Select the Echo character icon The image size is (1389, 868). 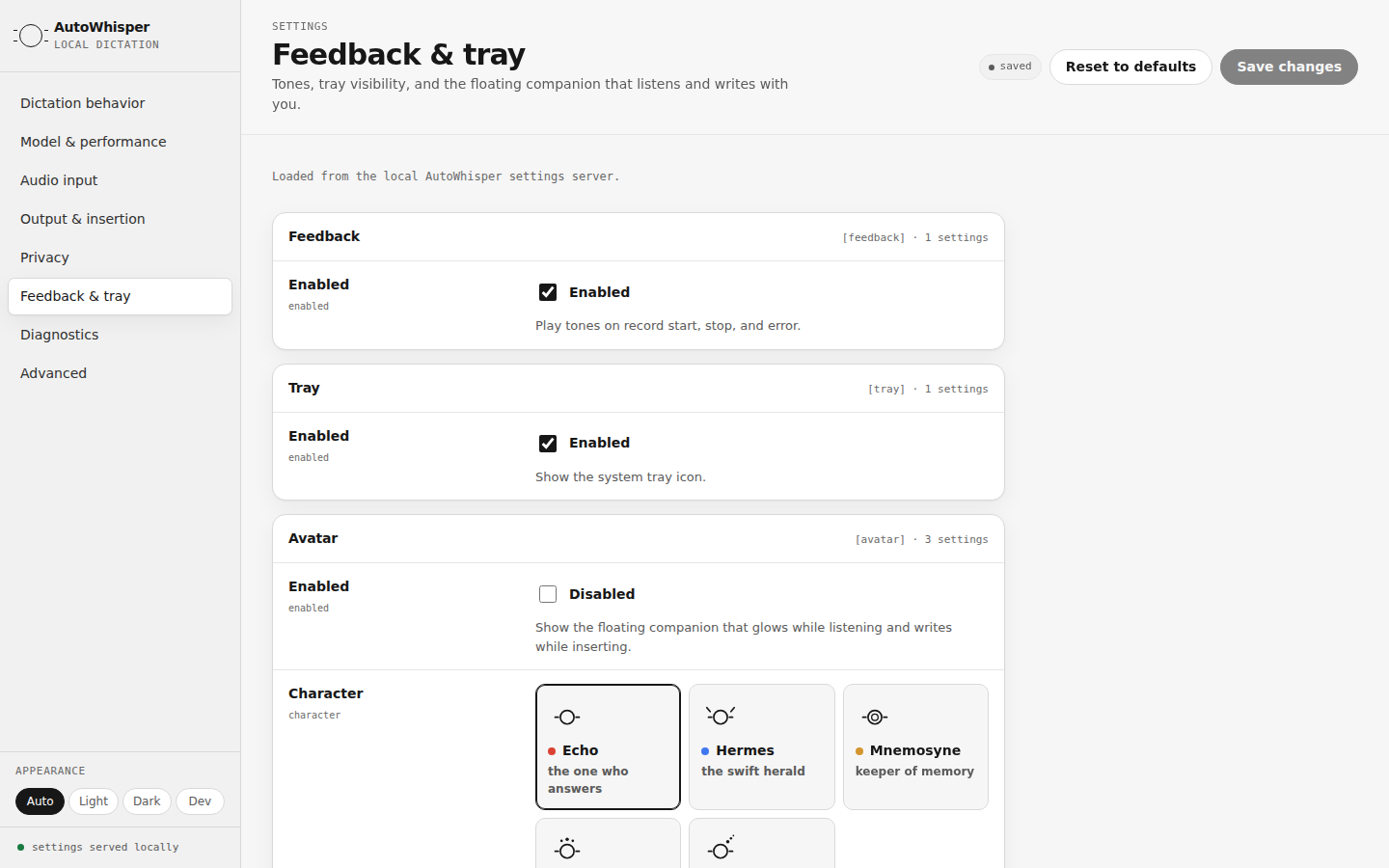click(567, 717)
